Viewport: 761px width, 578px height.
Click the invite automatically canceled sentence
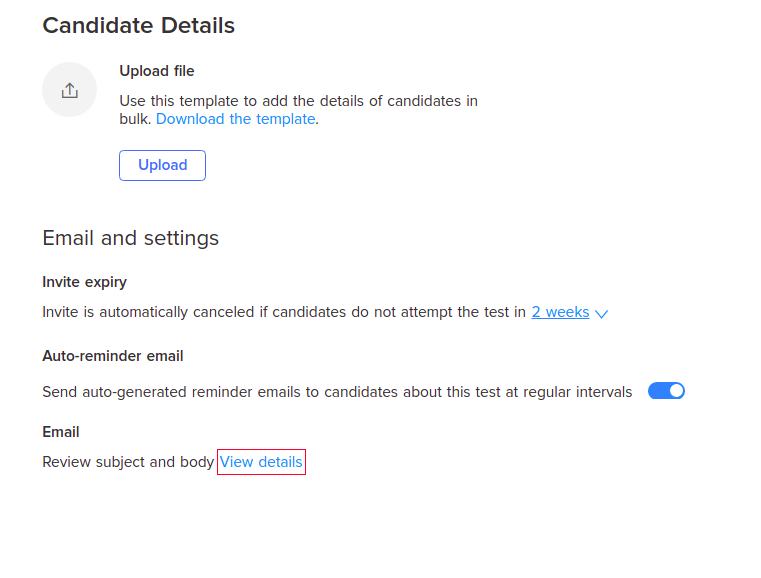coord(284,312)
